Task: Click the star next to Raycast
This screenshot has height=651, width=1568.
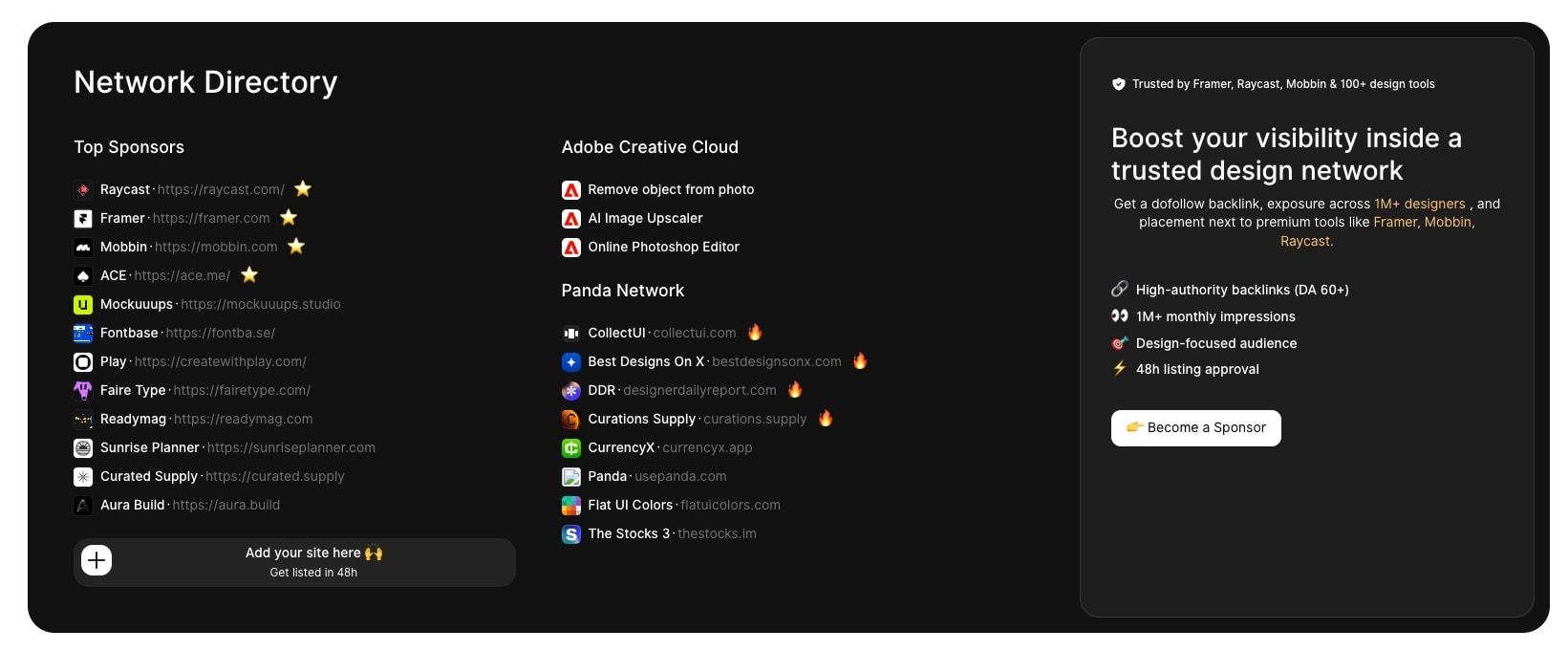Action: pos(303,188)
